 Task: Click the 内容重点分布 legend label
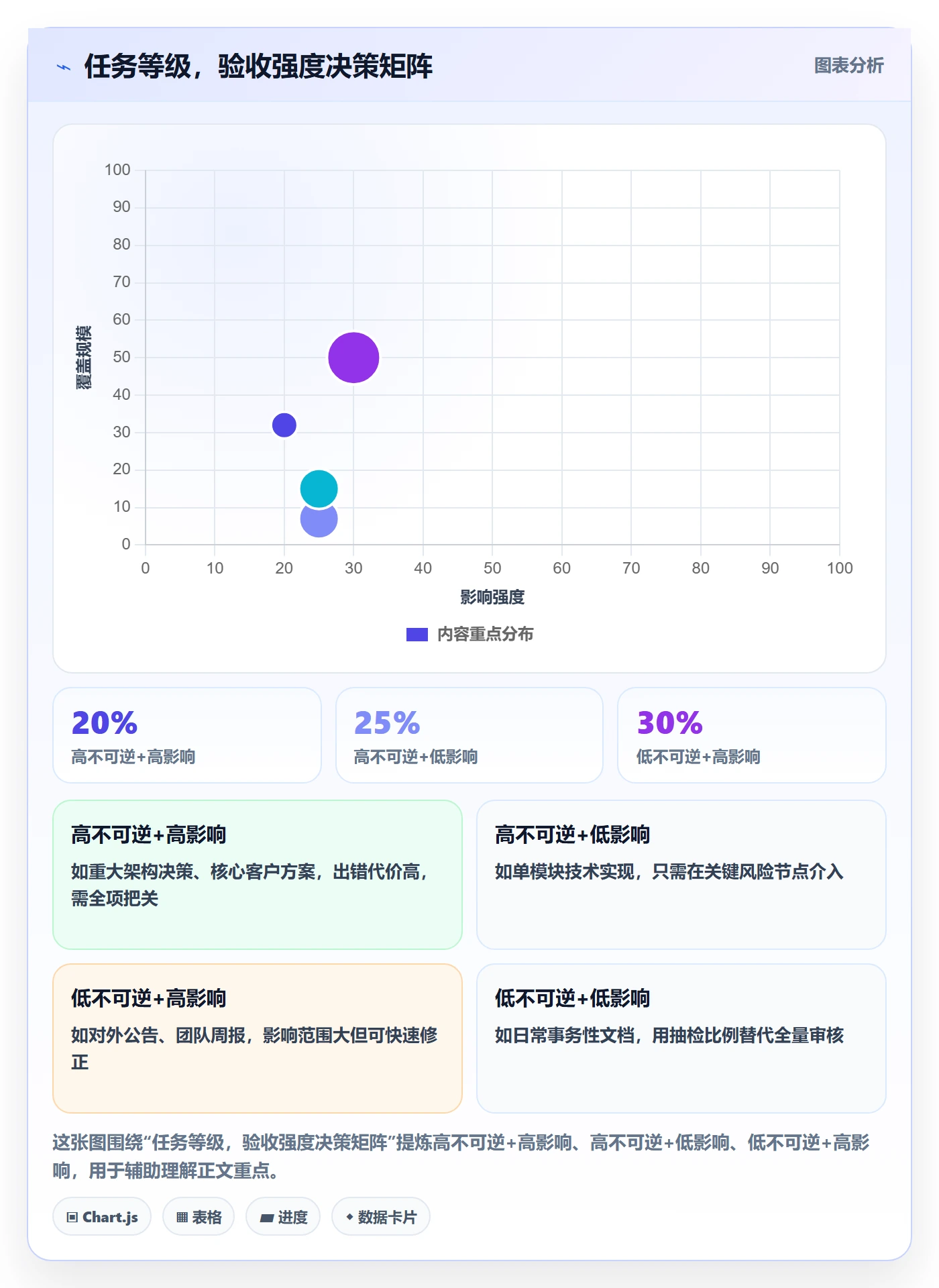pos(485,635)
